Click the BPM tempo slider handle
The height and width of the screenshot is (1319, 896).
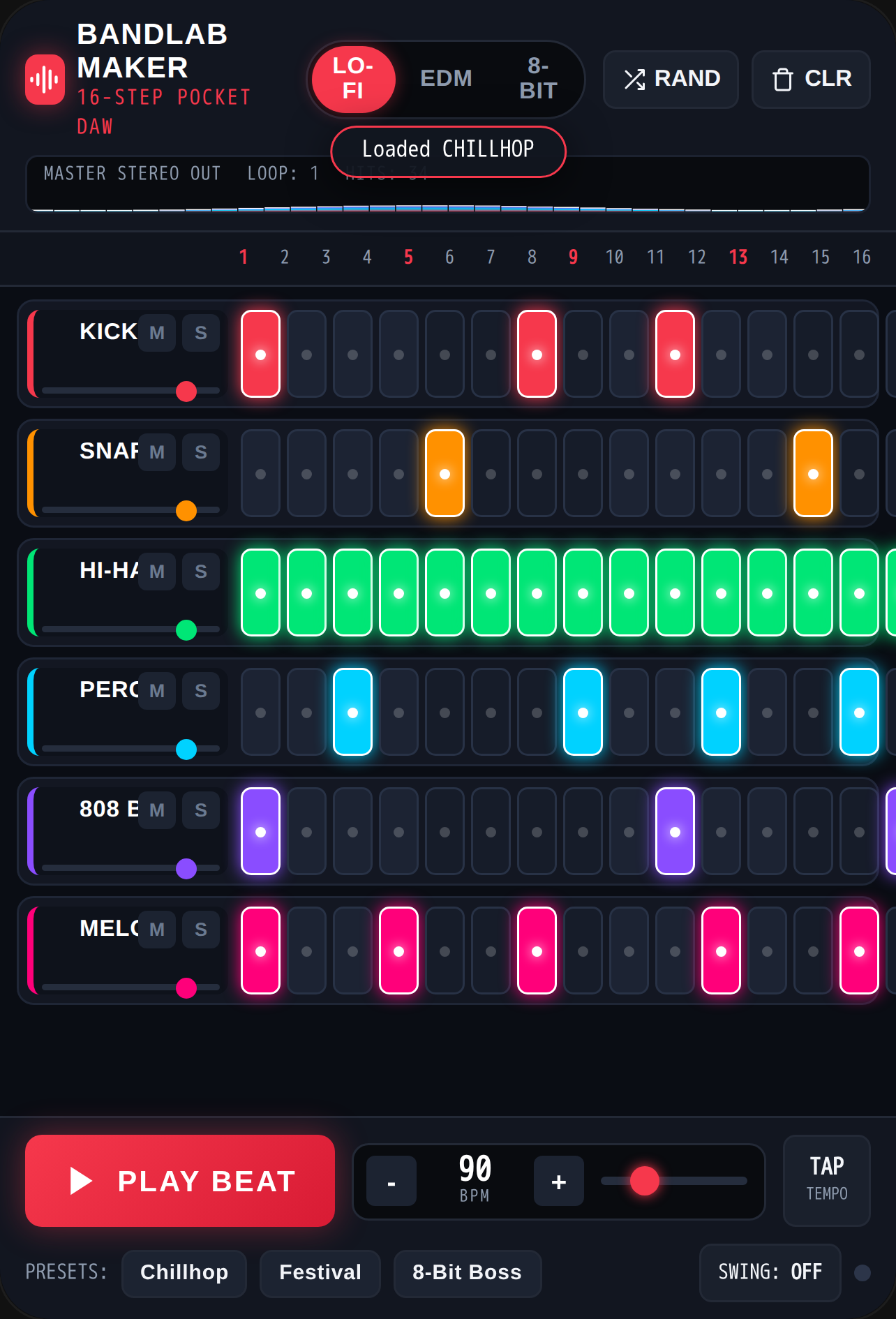[645, 1181]
